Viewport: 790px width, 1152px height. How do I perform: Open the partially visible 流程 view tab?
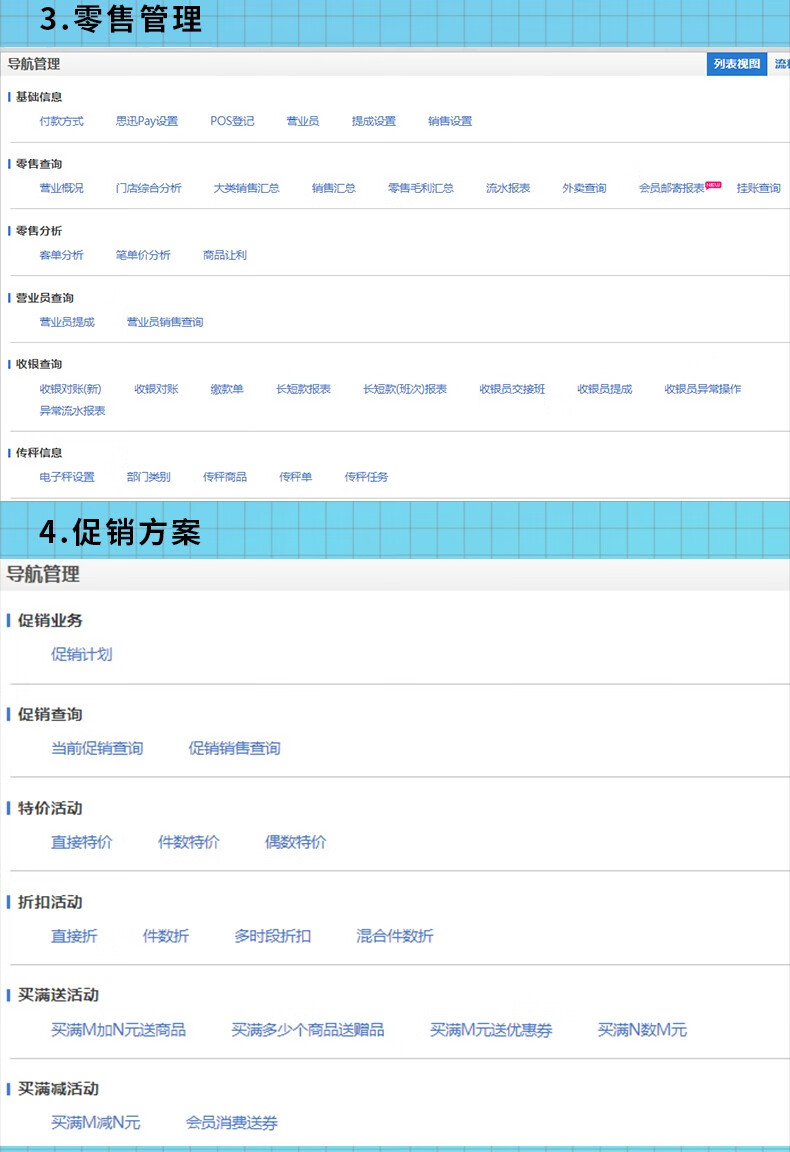tap(781, 64)
